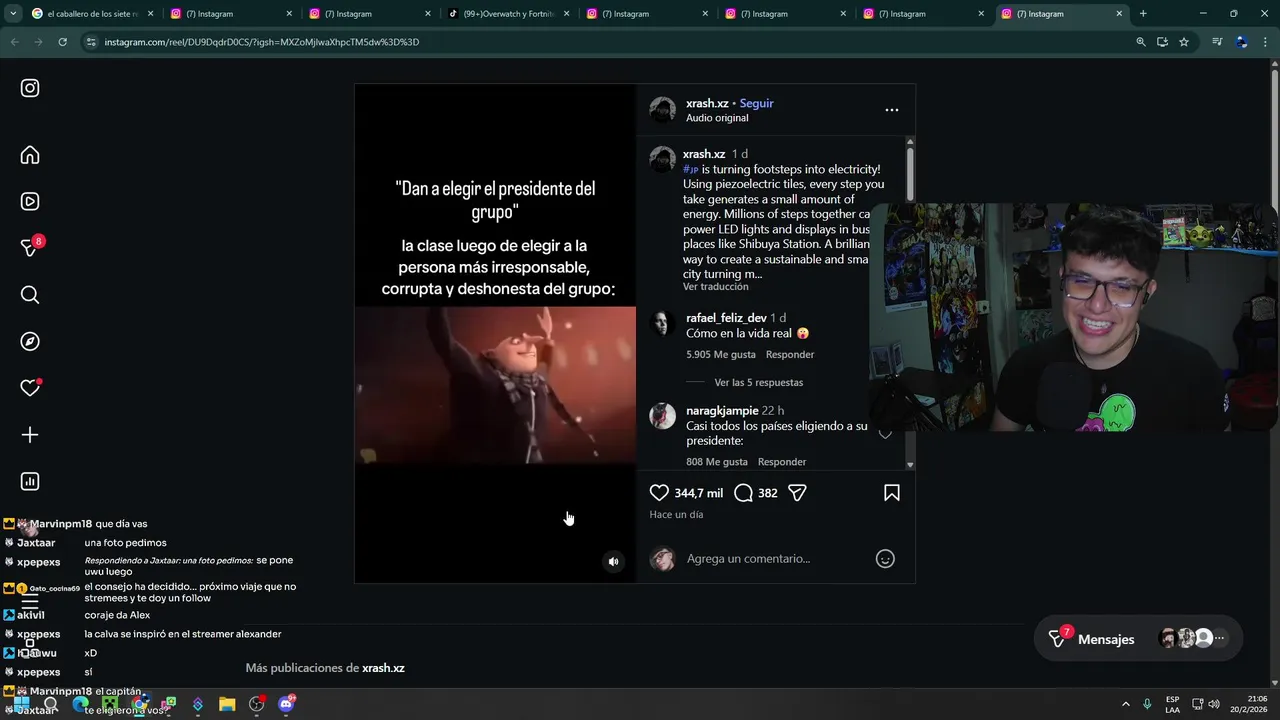This screenshot has width=1280, height=720.
Task: Open Chrome three-dot menu
Action: (x=1266, y=42)
